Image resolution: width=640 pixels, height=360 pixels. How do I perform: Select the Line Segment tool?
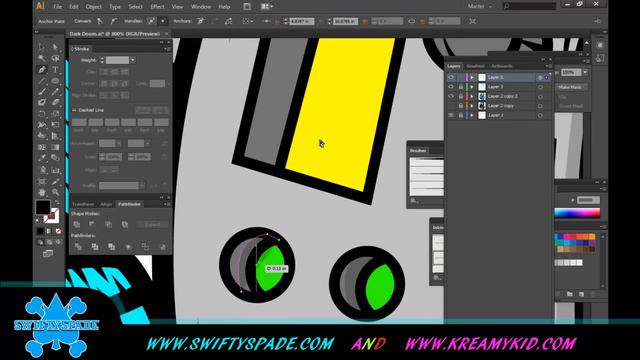click(x=42, y=81)
